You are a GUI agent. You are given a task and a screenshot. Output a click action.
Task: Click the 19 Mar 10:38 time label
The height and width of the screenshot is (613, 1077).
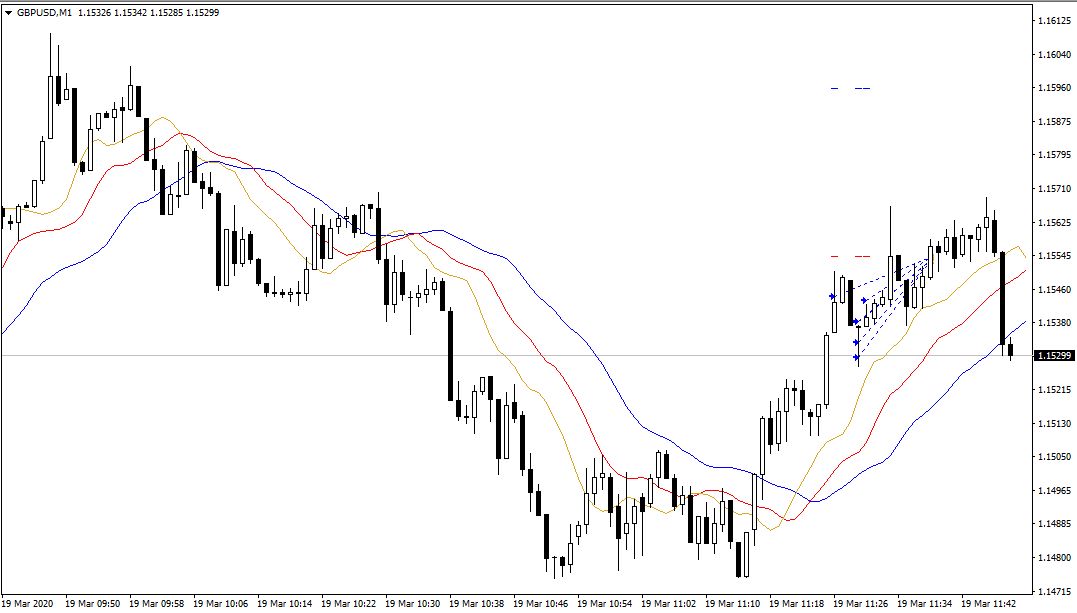(477, 603)
